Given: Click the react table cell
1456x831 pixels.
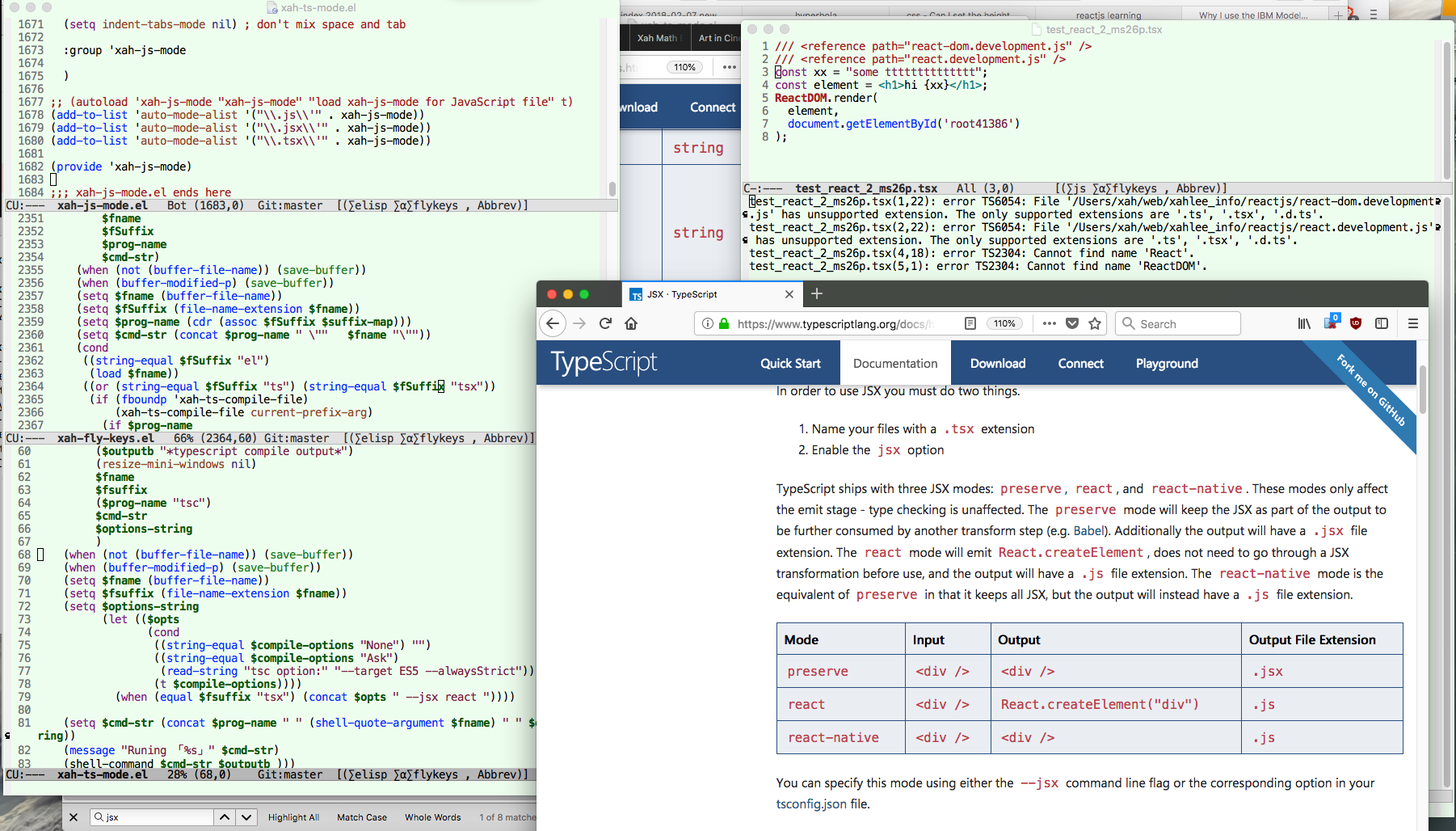Looking at the screenshot, I should [840, 705].
